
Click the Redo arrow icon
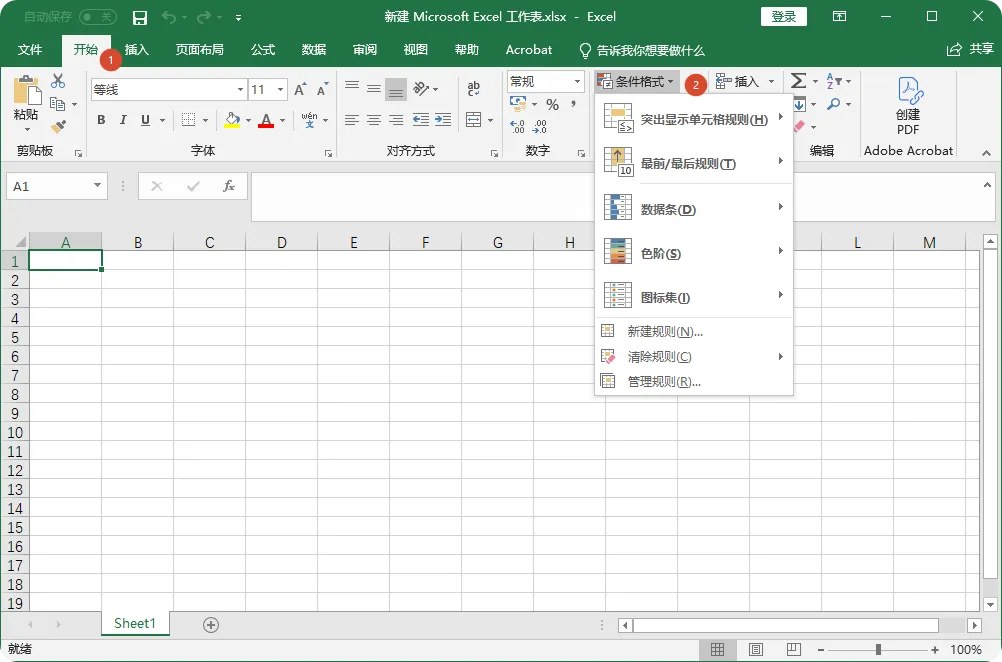click(x=204, y=17)
